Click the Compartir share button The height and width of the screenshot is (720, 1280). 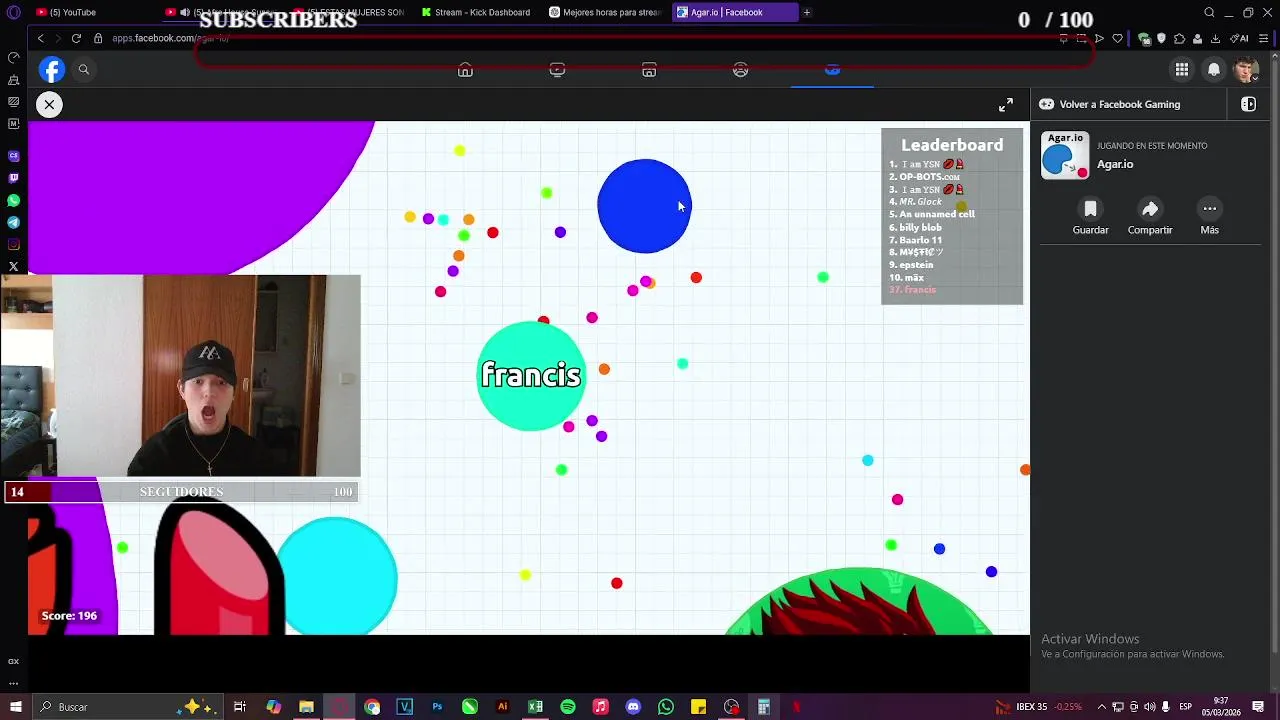[1150, 217]
